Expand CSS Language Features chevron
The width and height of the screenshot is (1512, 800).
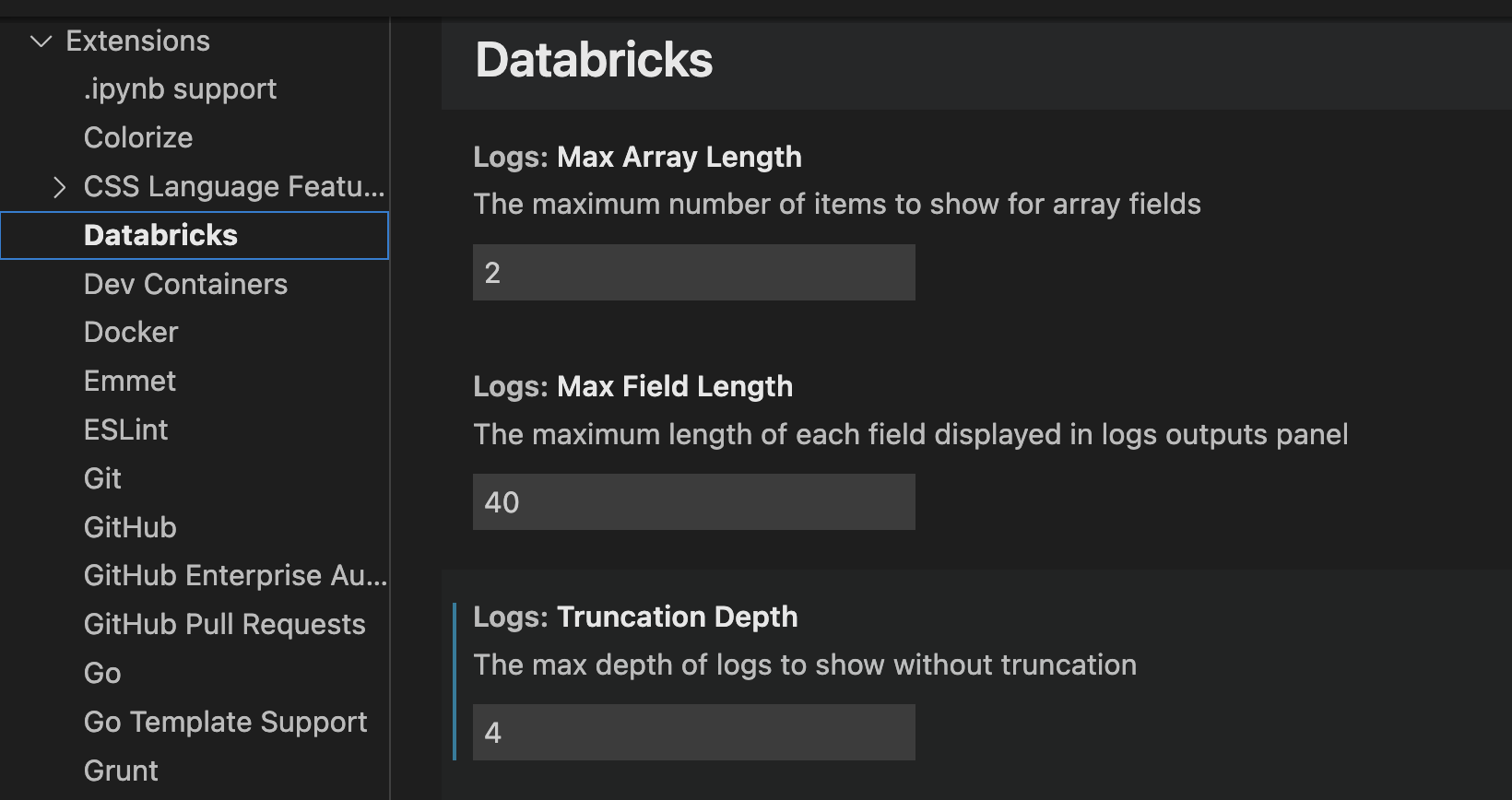60,187
